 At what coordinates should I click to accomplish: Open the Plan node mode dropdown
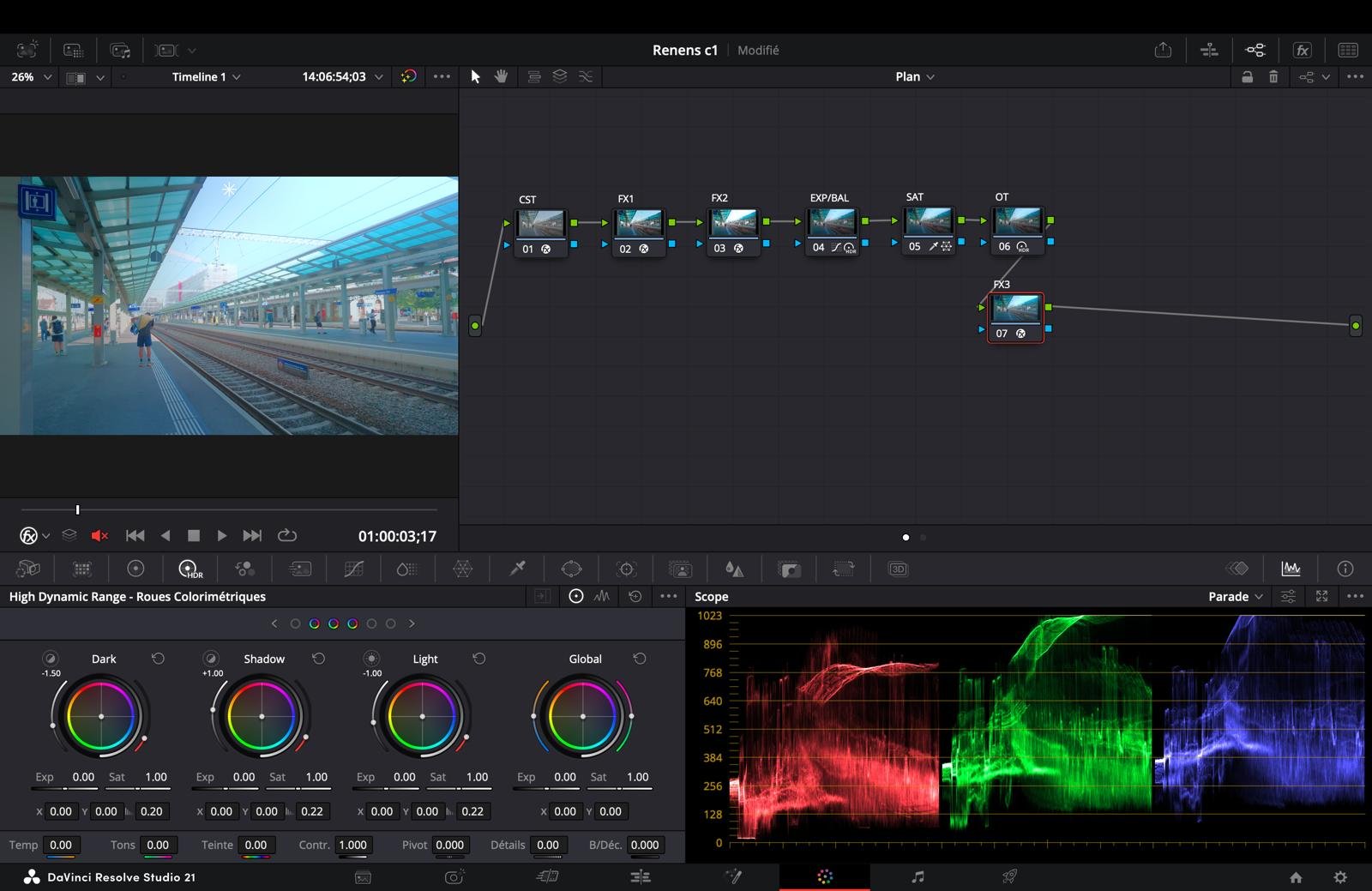click(x=915, y=77)
